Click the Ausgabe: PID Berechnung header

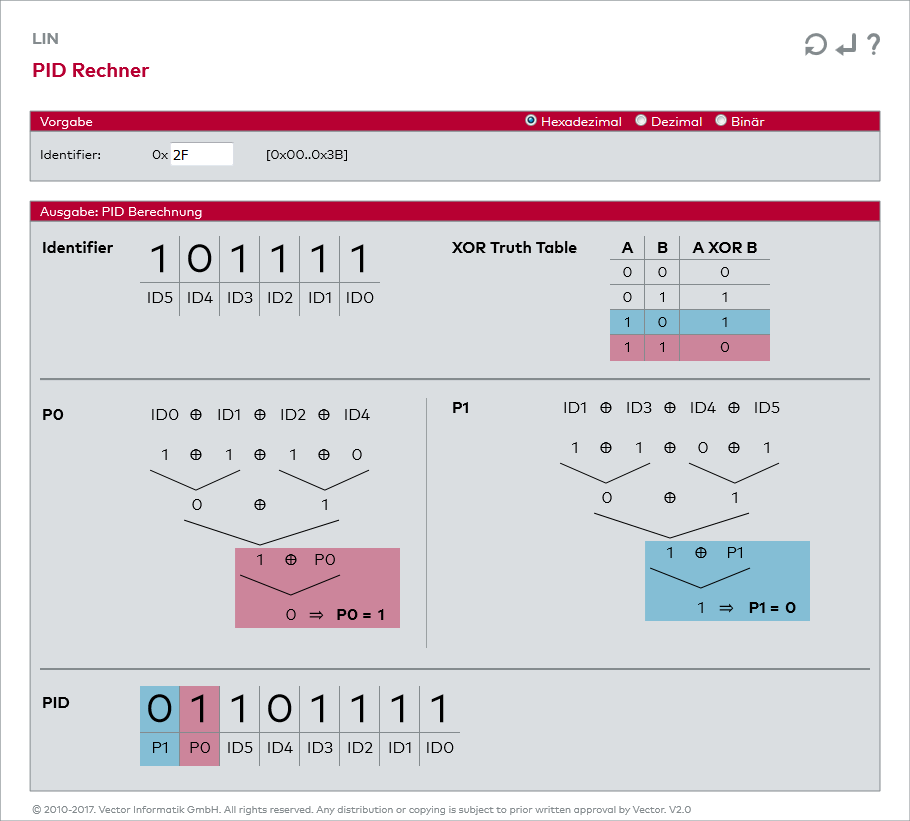point(121,211)
